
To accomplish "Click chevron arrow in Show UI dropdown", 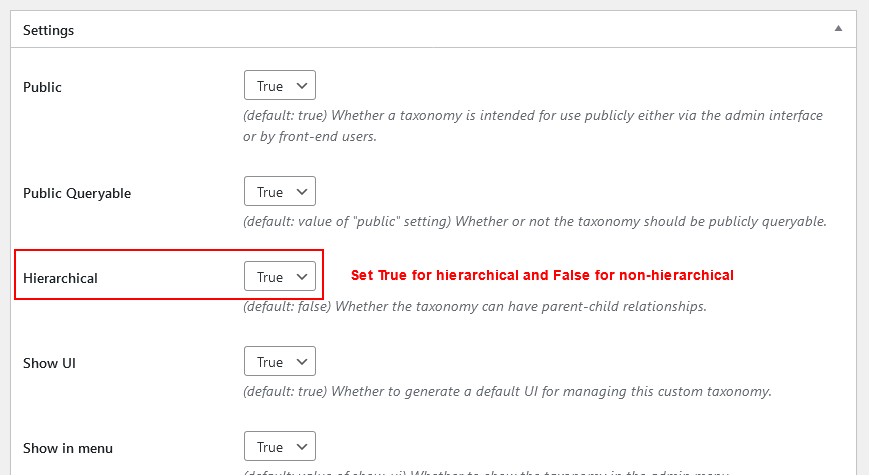I will [x=301, y=362].
